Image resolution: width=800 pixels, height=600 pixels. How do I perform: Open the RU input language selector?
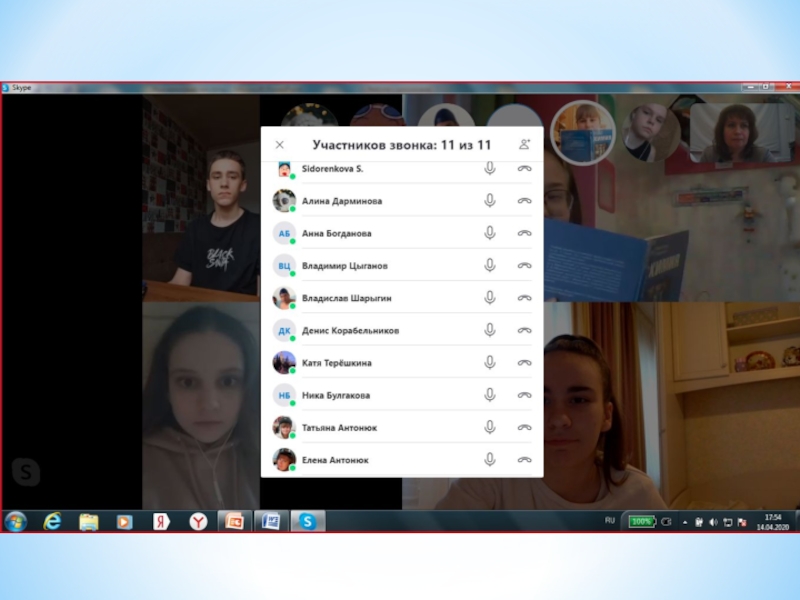coord(610,521)
